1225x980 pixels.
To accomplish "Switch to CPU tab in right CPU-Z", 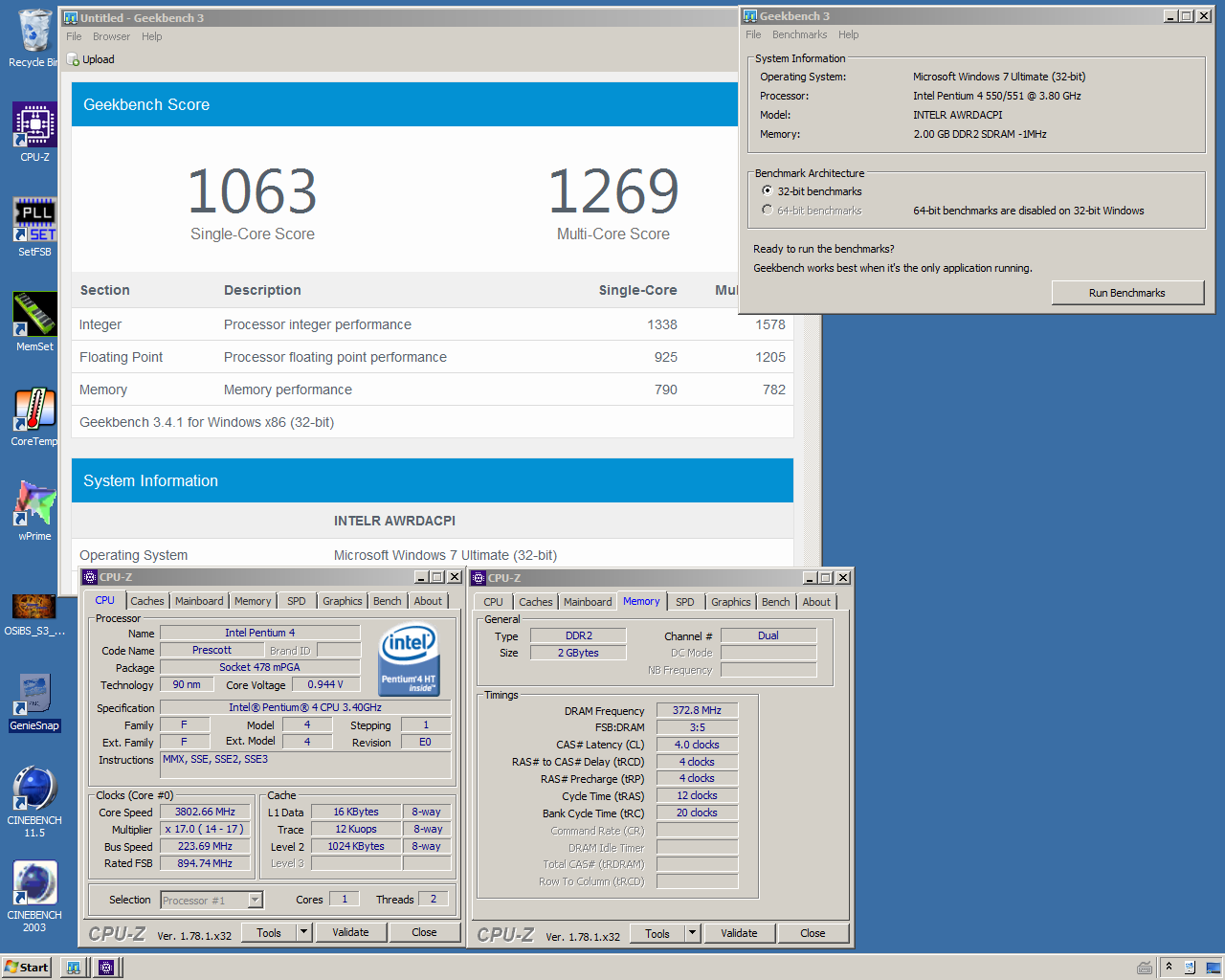I will [x=494, y=602].
